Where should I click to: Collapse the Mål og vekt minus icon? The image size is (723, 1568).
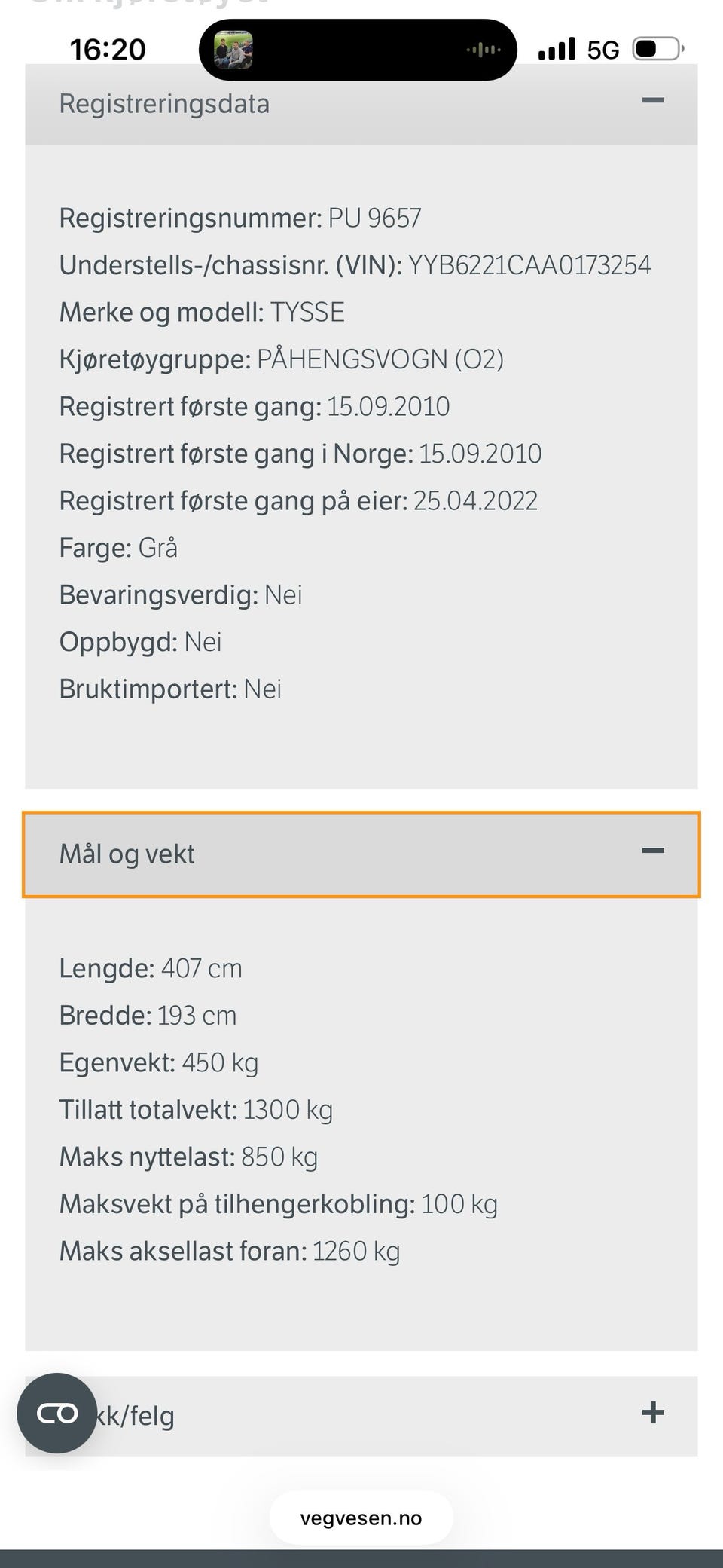click(653, 851)
